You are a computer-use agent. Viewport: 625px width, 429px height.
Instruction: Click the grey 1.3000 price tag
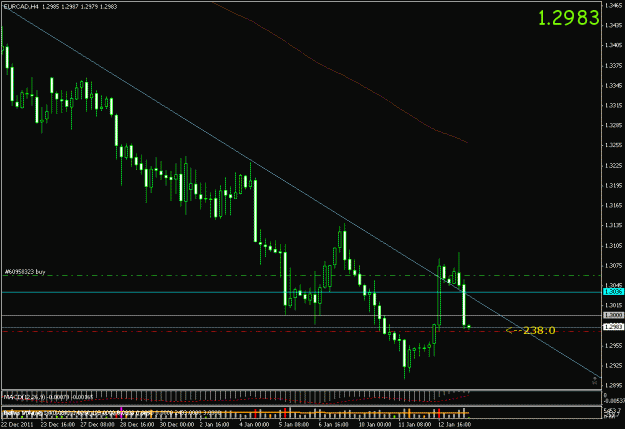[x=613, y=315]
